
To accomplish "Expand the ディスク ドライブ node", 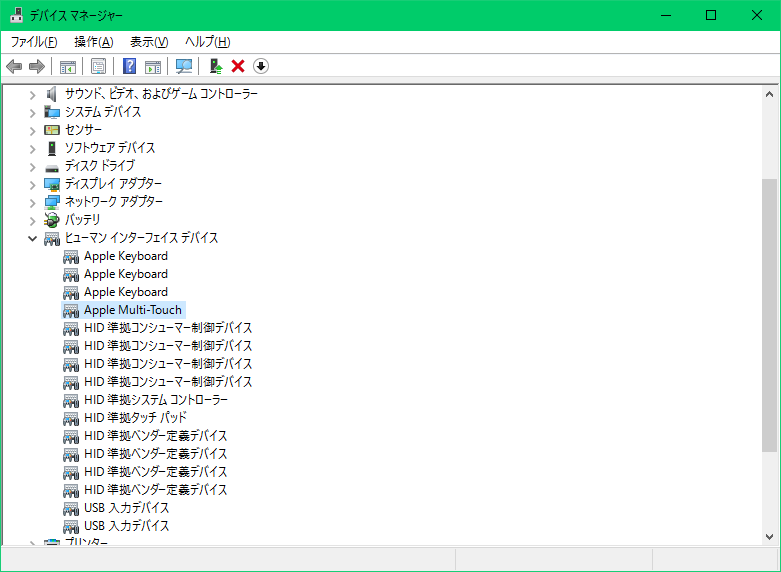I will coord(32,166).
